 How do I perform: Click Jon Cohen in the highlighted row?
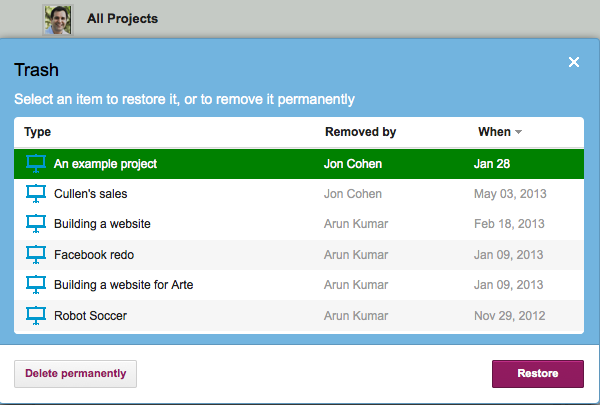353,164
